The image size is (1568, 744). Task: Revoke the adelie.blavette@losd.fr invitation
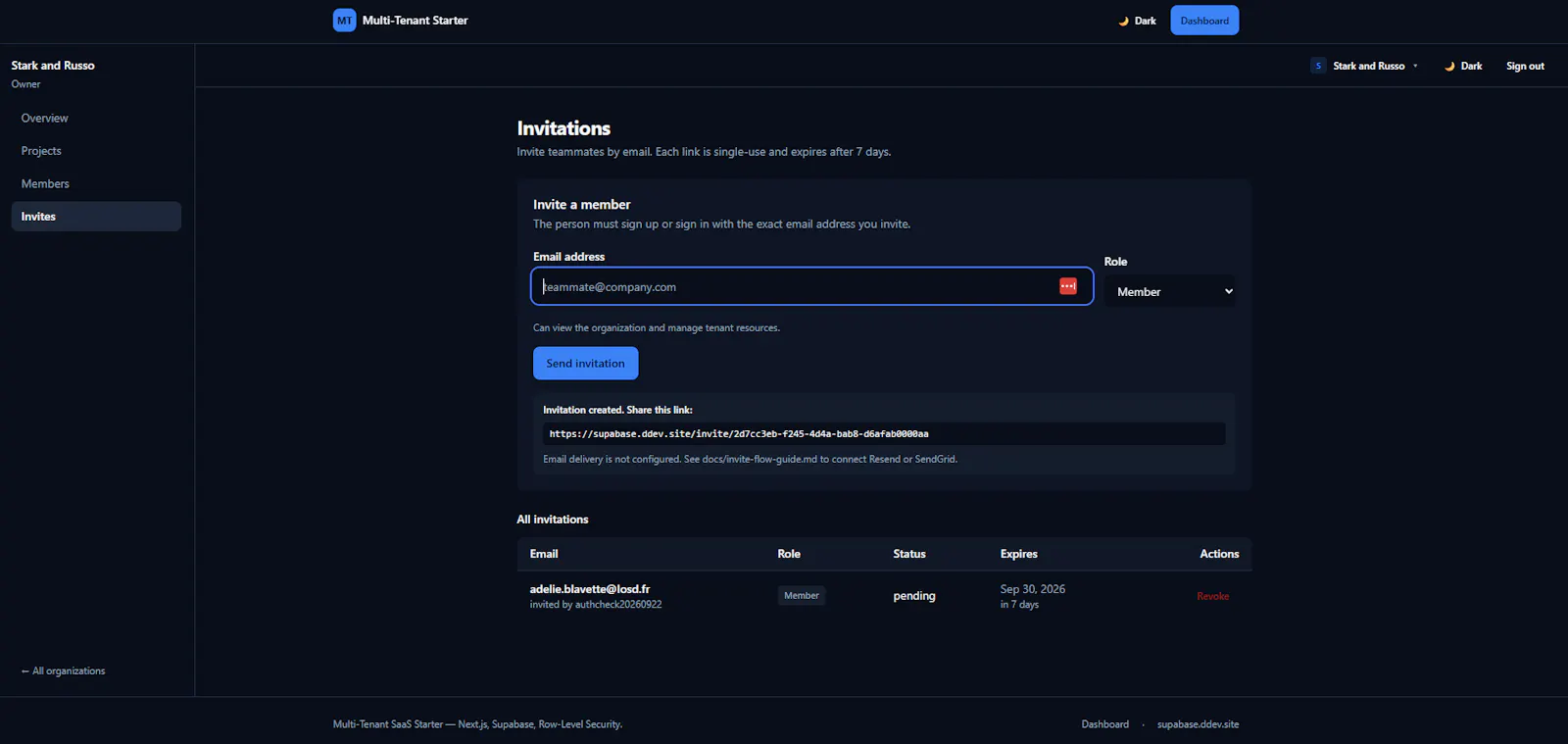[x=1212, y=596]
